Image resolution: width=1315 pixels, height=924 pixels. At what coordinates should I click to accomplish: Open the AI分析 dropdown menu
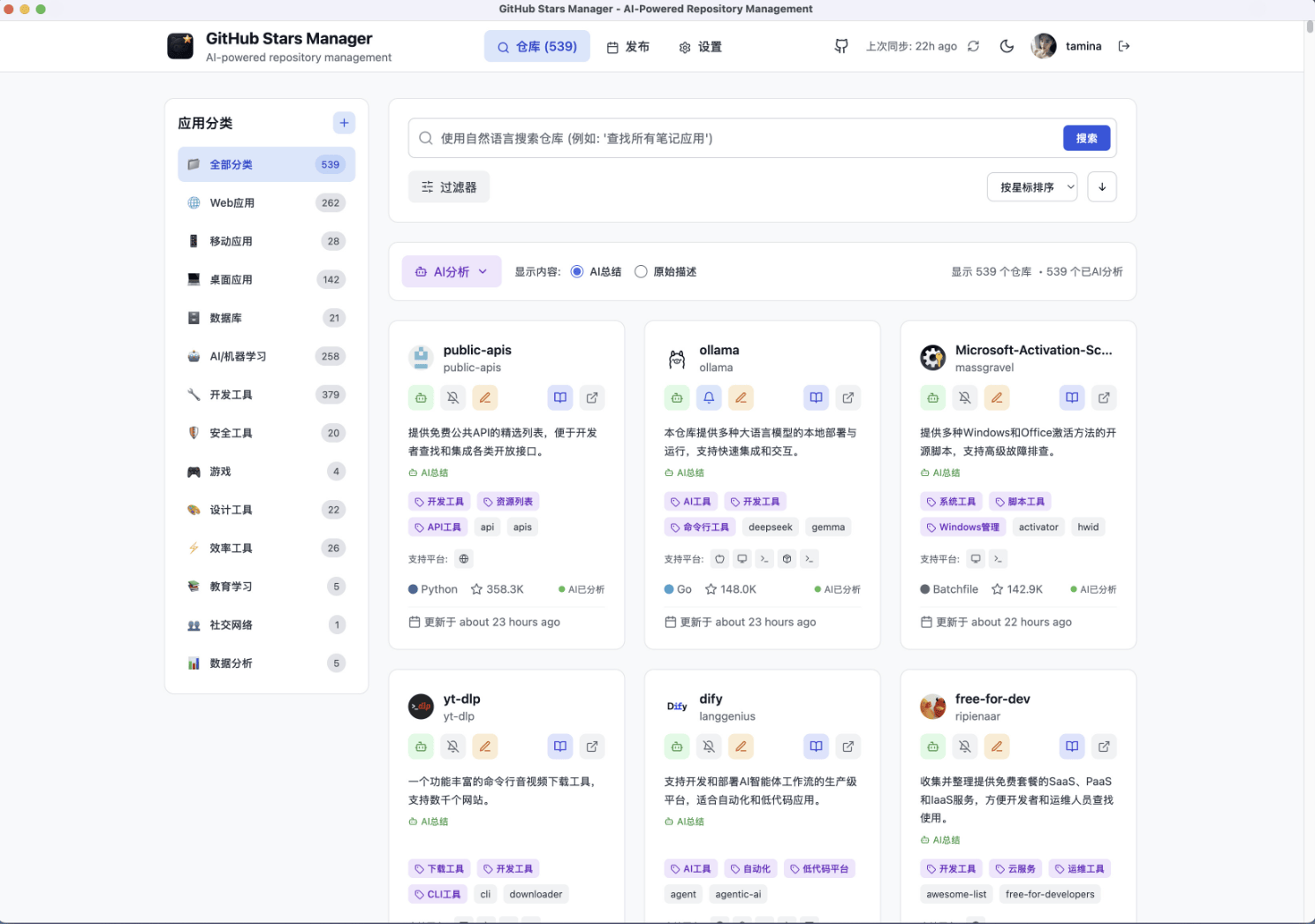452,272
